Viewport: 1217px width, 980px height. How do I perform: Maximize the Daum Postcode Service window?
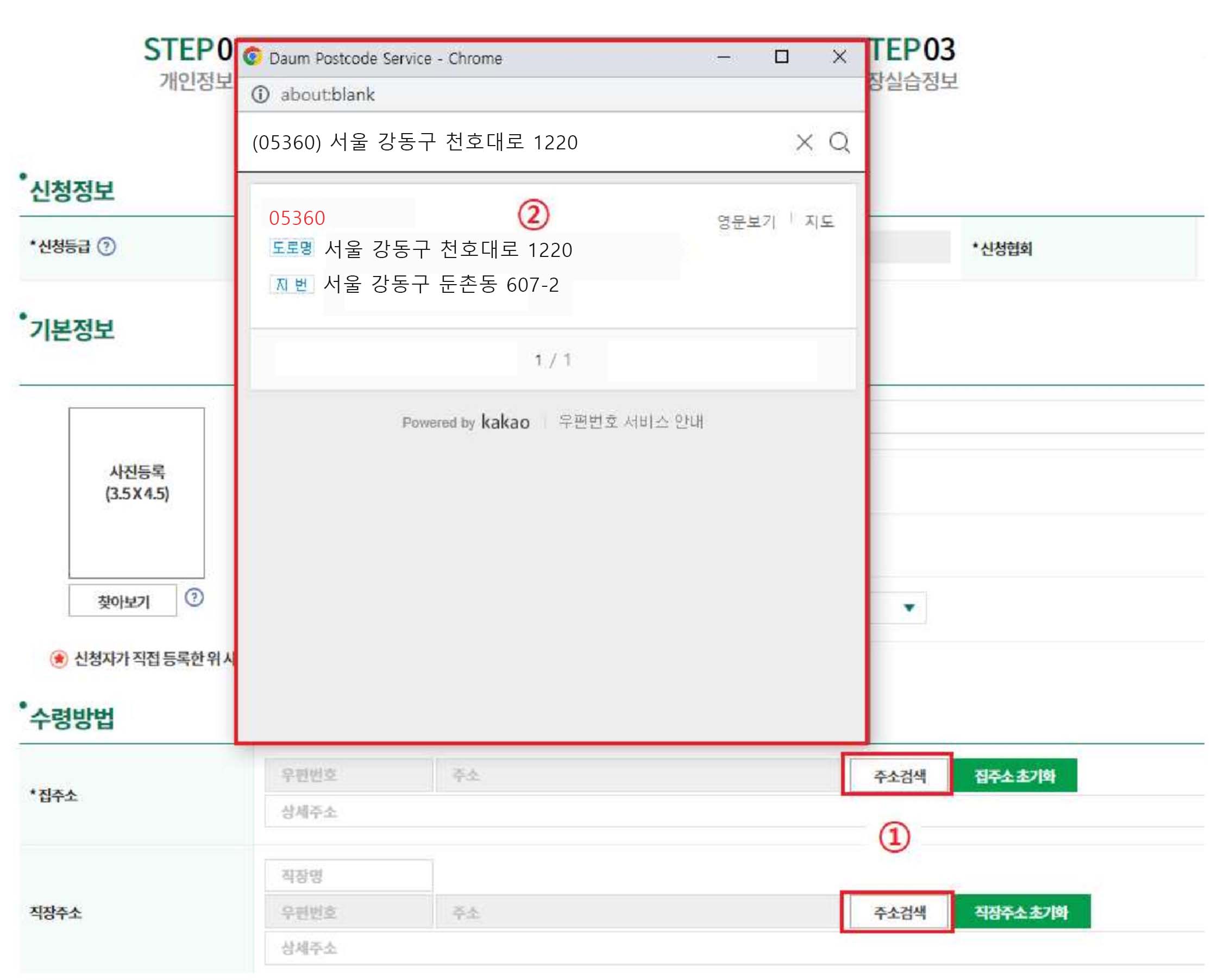point(781,57)
